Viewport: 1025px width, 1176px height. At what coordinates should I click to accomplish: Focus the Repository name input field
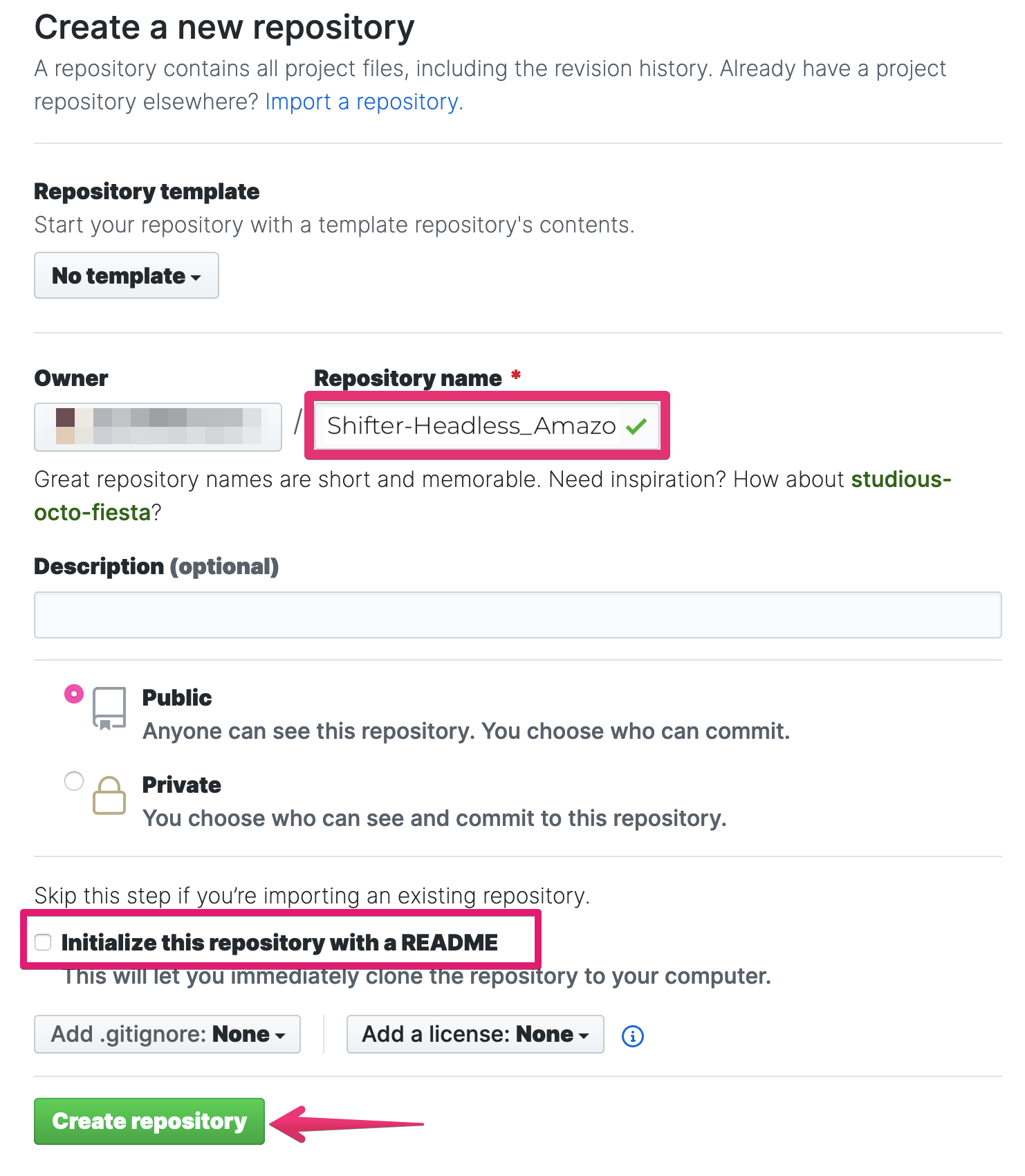tap(487, 426)
